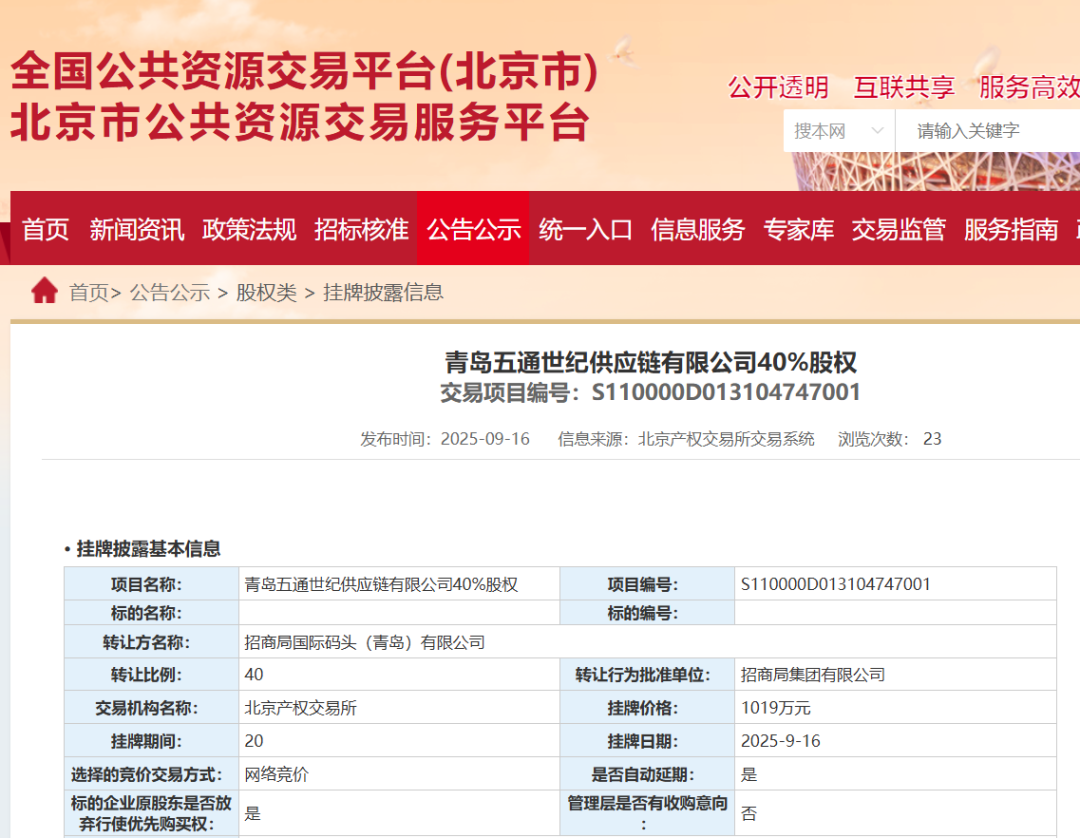Click the 挂牌期间 value 20
The height and width of the screenshot is (838, 1080).
tap(253, 741)
